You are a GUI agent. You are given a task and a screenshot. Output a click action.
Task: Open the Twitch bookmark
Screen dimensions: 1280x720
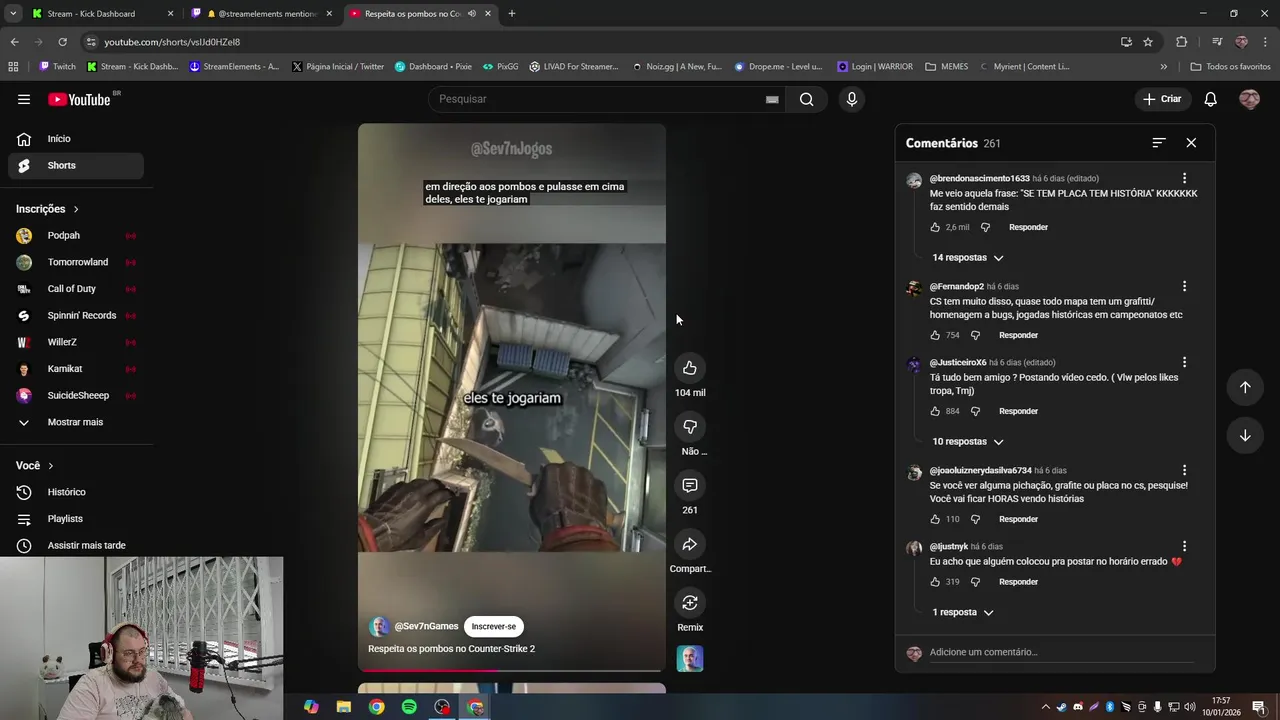[57, 67]
